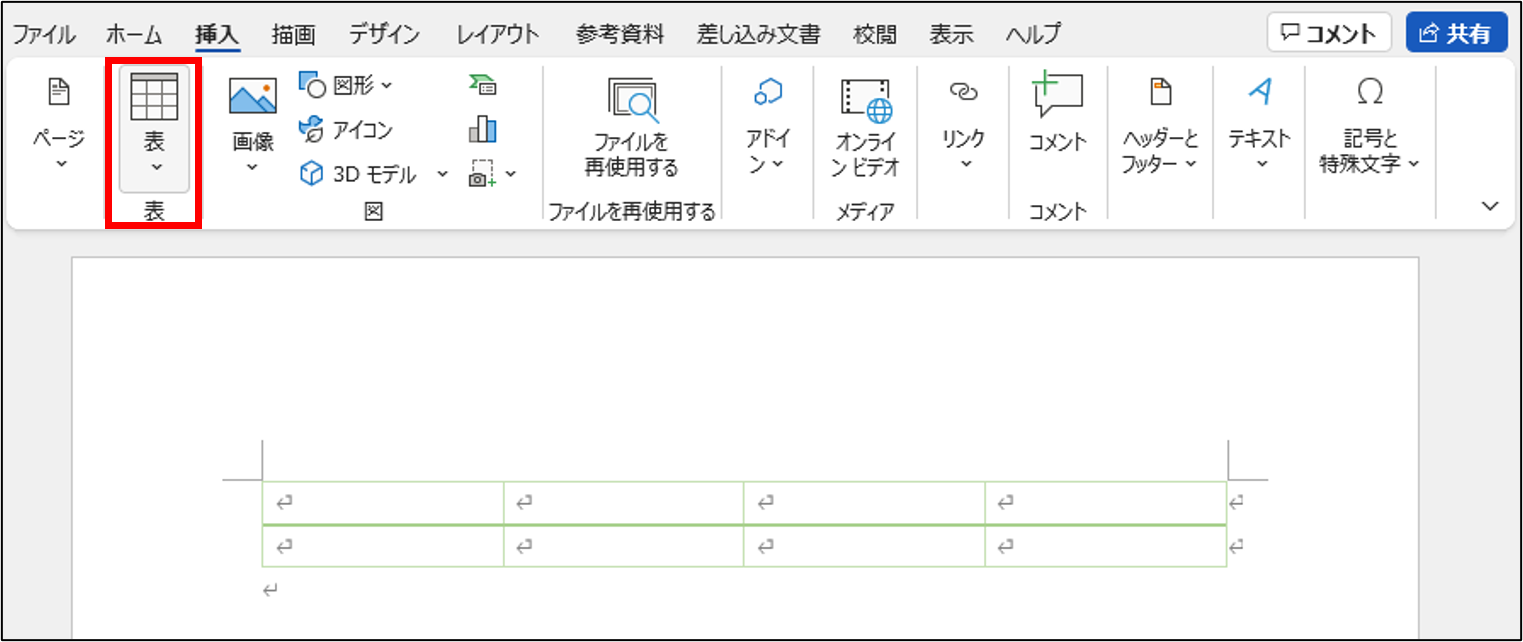Open the デザイン tab
The width and height of the screenshot is (1523, 642).
[x=386, y=35]
